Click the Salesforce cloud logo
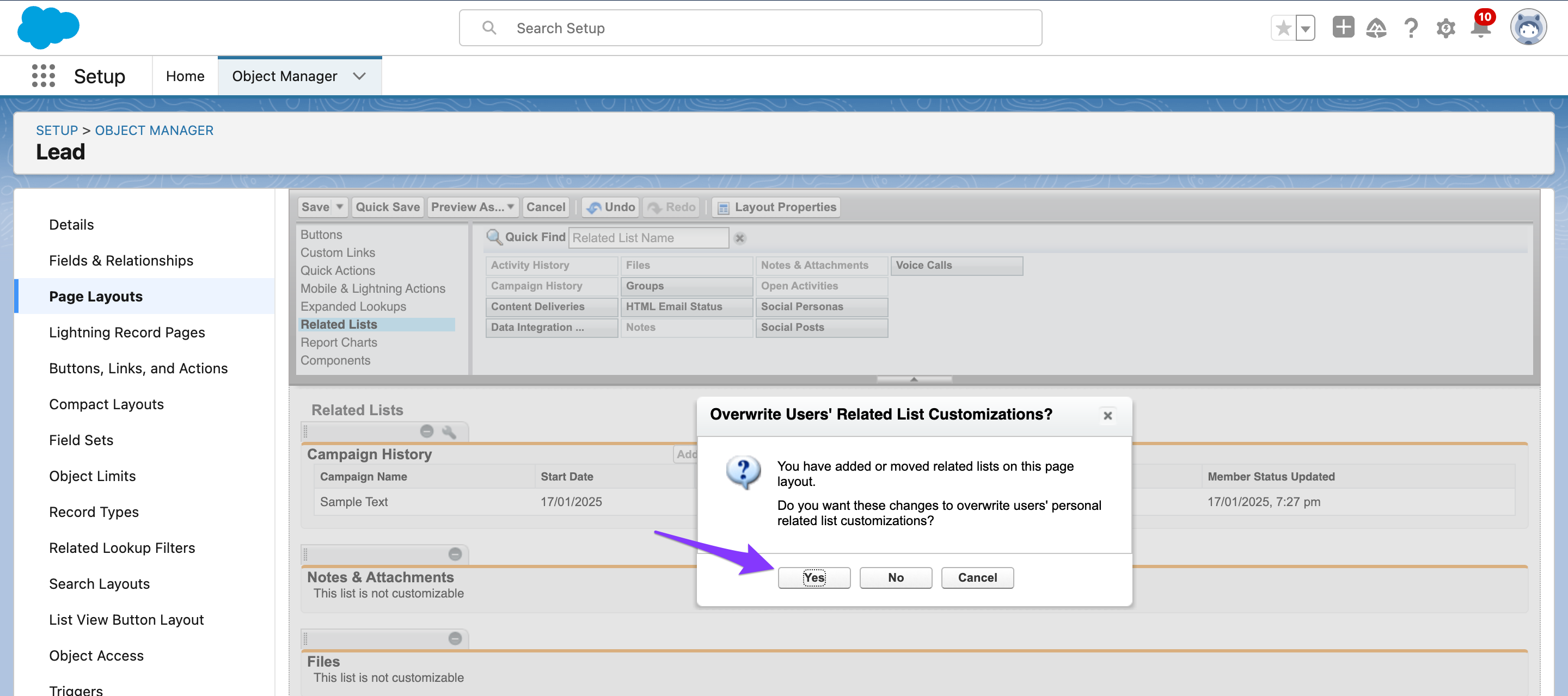 (x=48, y=27)
